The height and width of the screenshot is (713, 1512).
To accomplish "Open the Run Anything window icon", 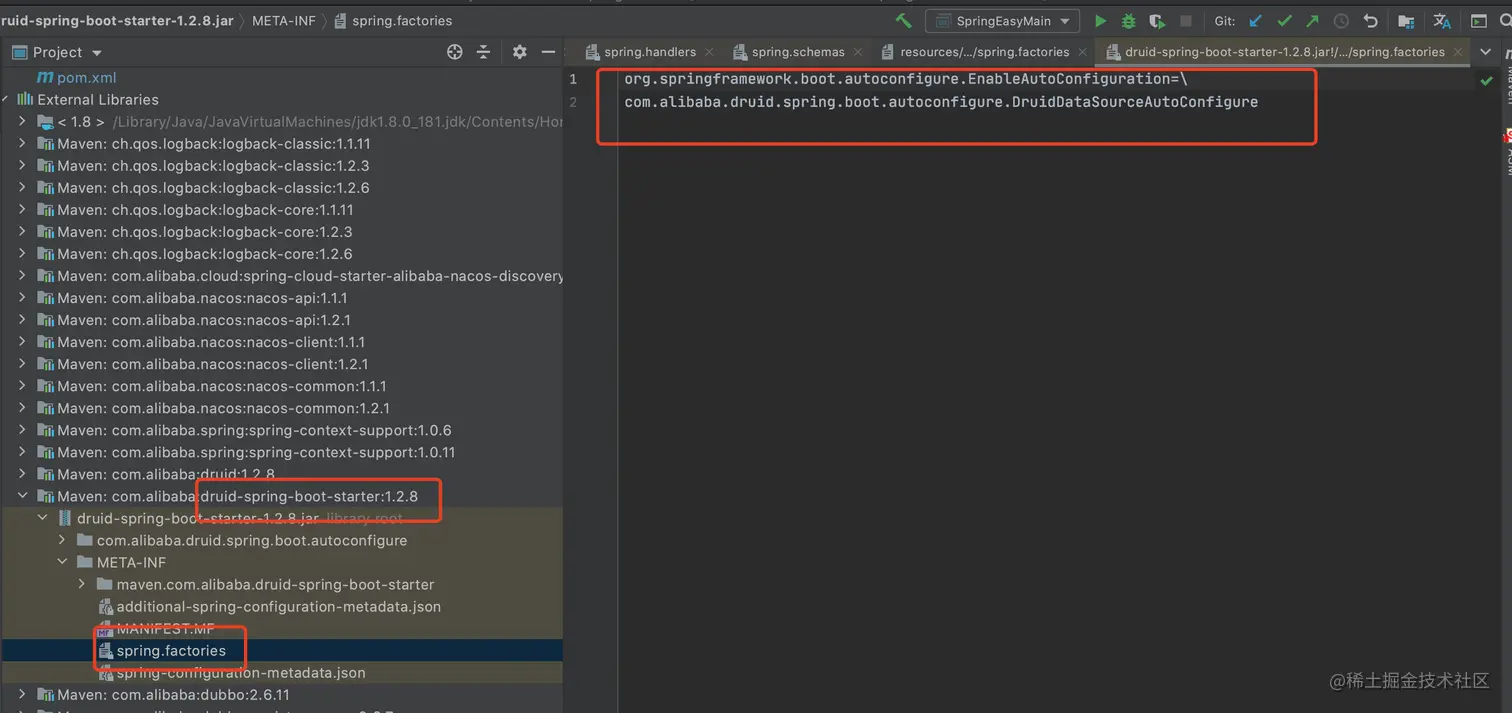I will click(1479, 21).
